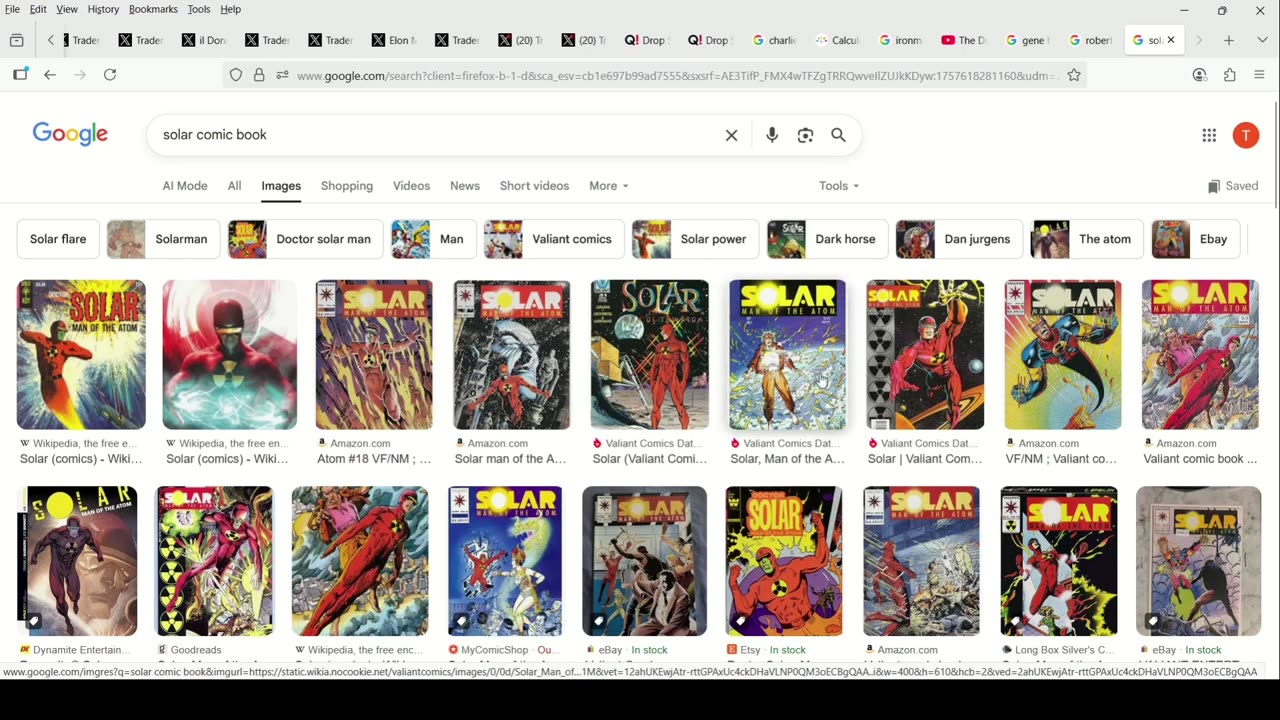Open the Firefox View tab icon
The image size is (1280, 720).
click(16, 40)
